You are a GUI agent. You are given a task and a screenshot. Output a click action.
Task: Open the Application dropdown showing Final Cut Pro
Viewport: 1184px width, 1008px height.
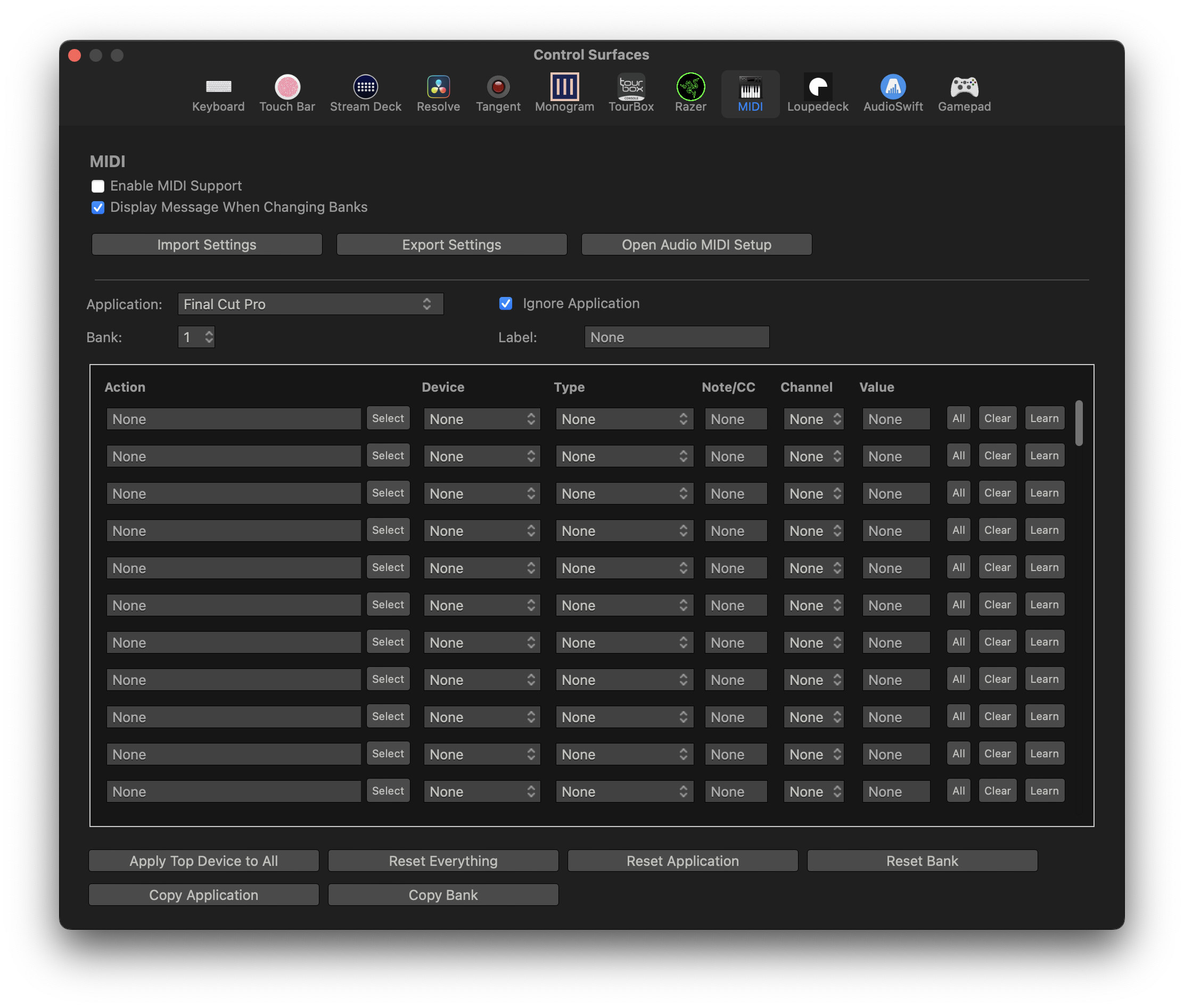pos(310,304)
